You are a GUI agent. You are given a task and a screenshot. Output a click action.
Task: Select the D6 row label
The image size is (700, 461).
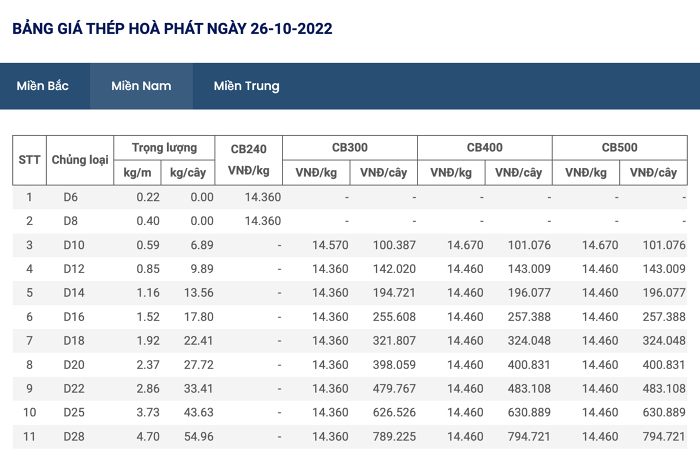[71, 197]
